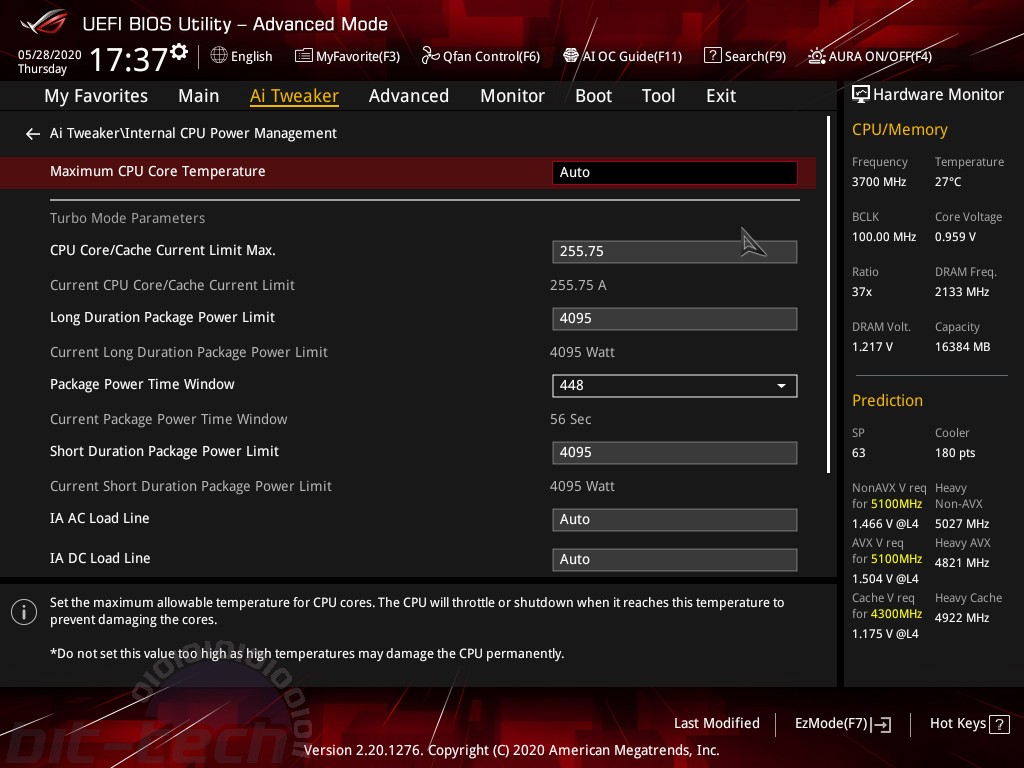
Task: Click the 100.00 MHz BCLK value
Action: (884, 237)
